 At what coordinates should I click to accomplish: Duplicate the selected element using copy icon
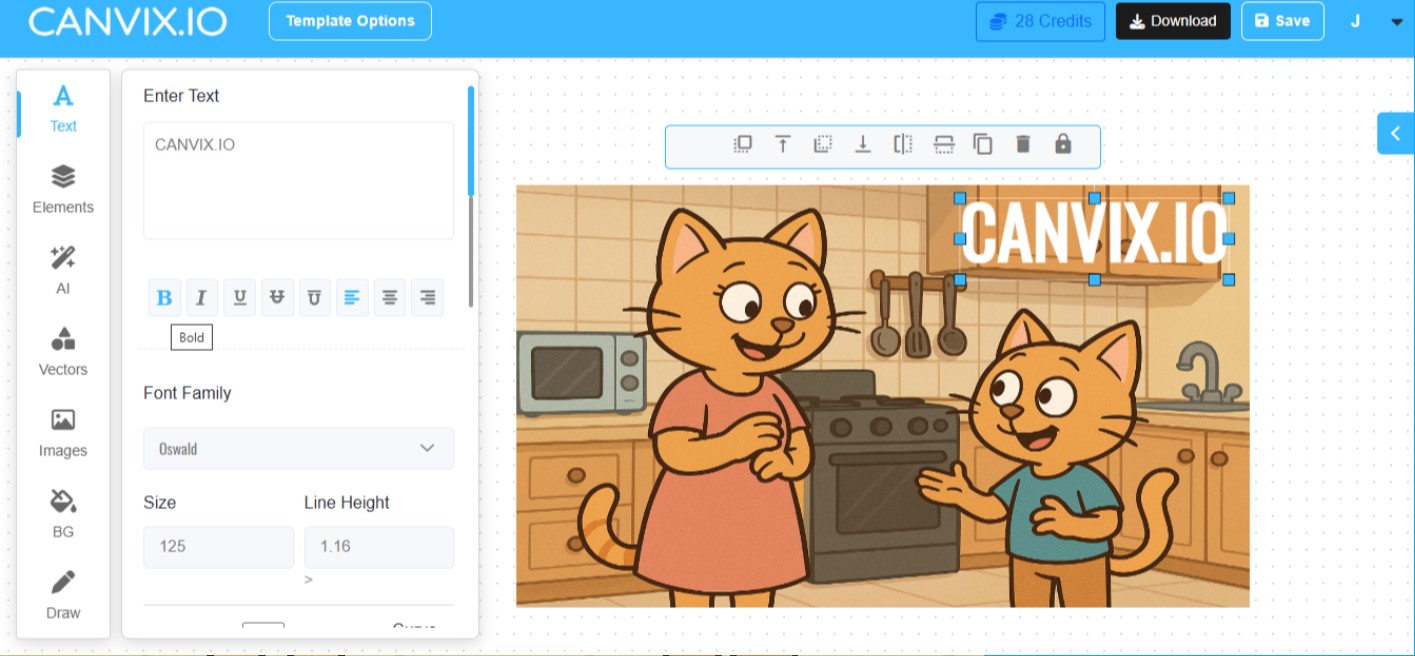point(983,144)
